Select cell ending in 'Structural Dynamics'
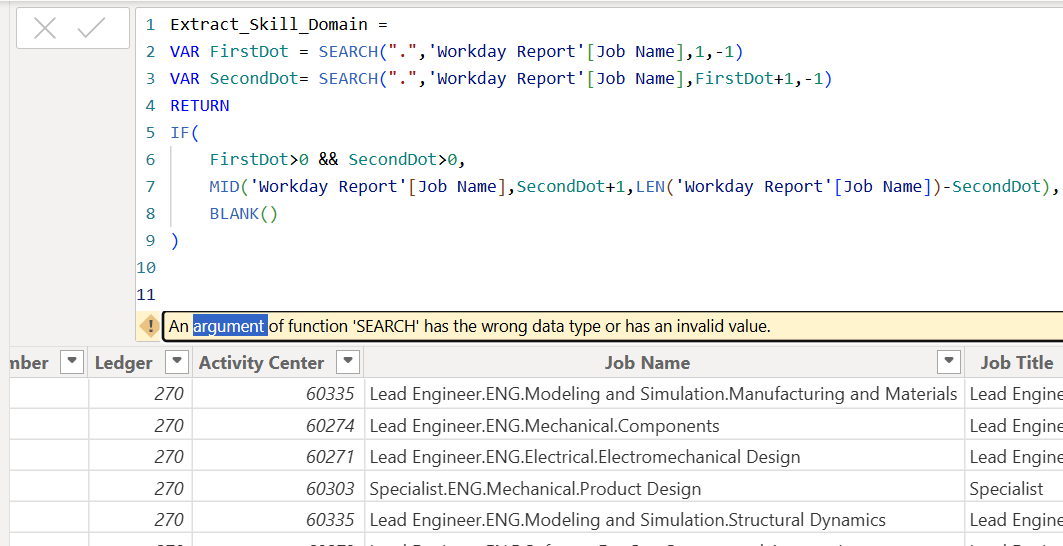Screen dimensions: 1063x546 click(664, 520)
